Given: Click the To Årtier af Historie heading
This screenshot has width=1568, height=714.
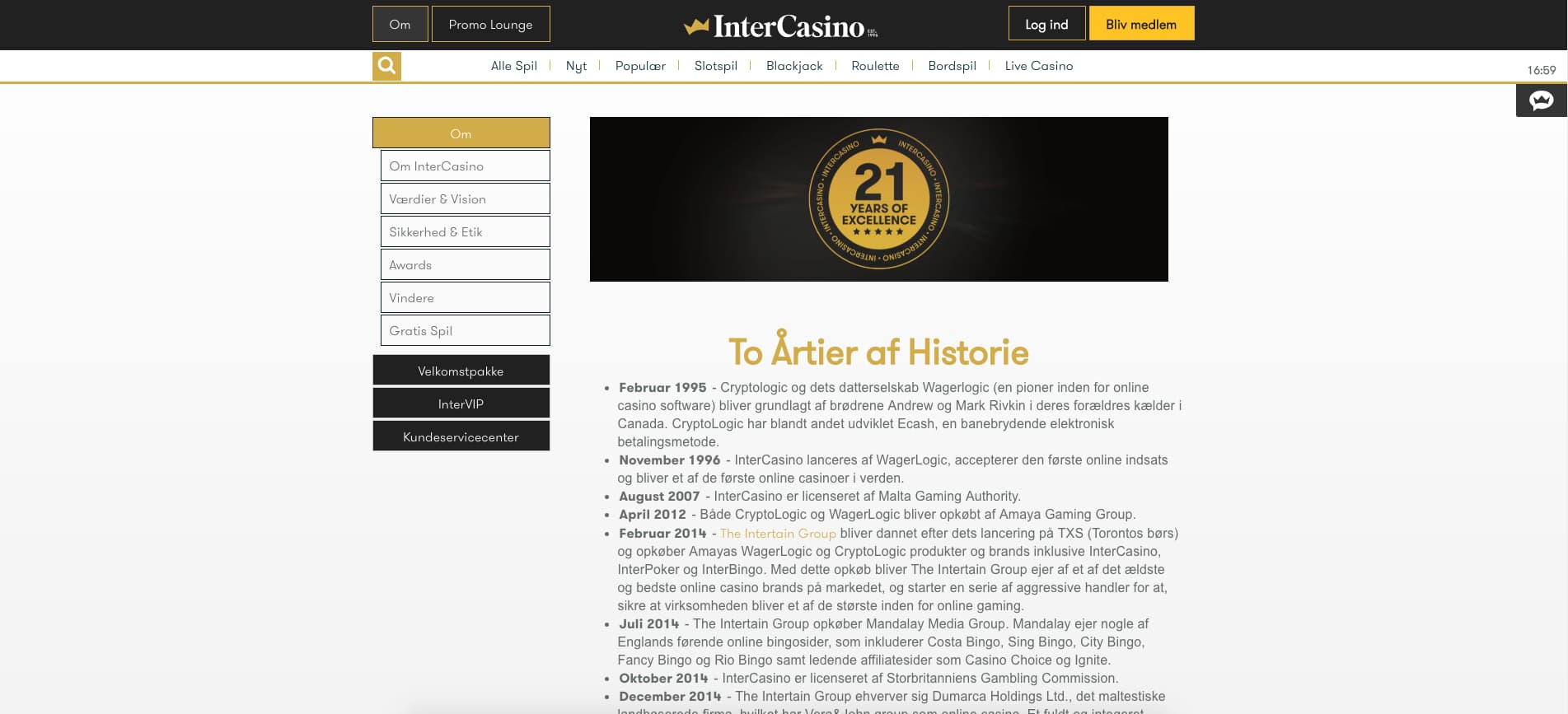Looking at the screenshot, I should [x=878, y=351].
